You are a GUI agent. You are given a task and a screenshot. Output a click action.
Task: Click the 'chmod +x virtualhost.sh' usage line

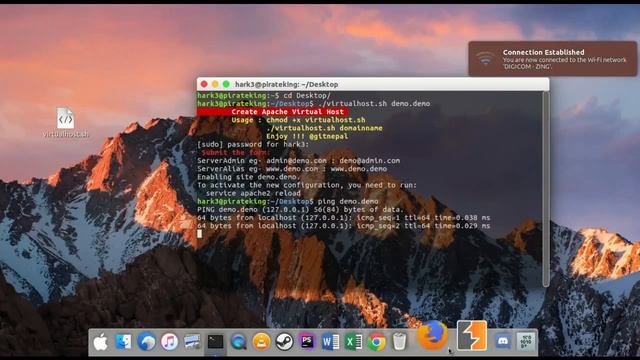[x=316, y=120]
